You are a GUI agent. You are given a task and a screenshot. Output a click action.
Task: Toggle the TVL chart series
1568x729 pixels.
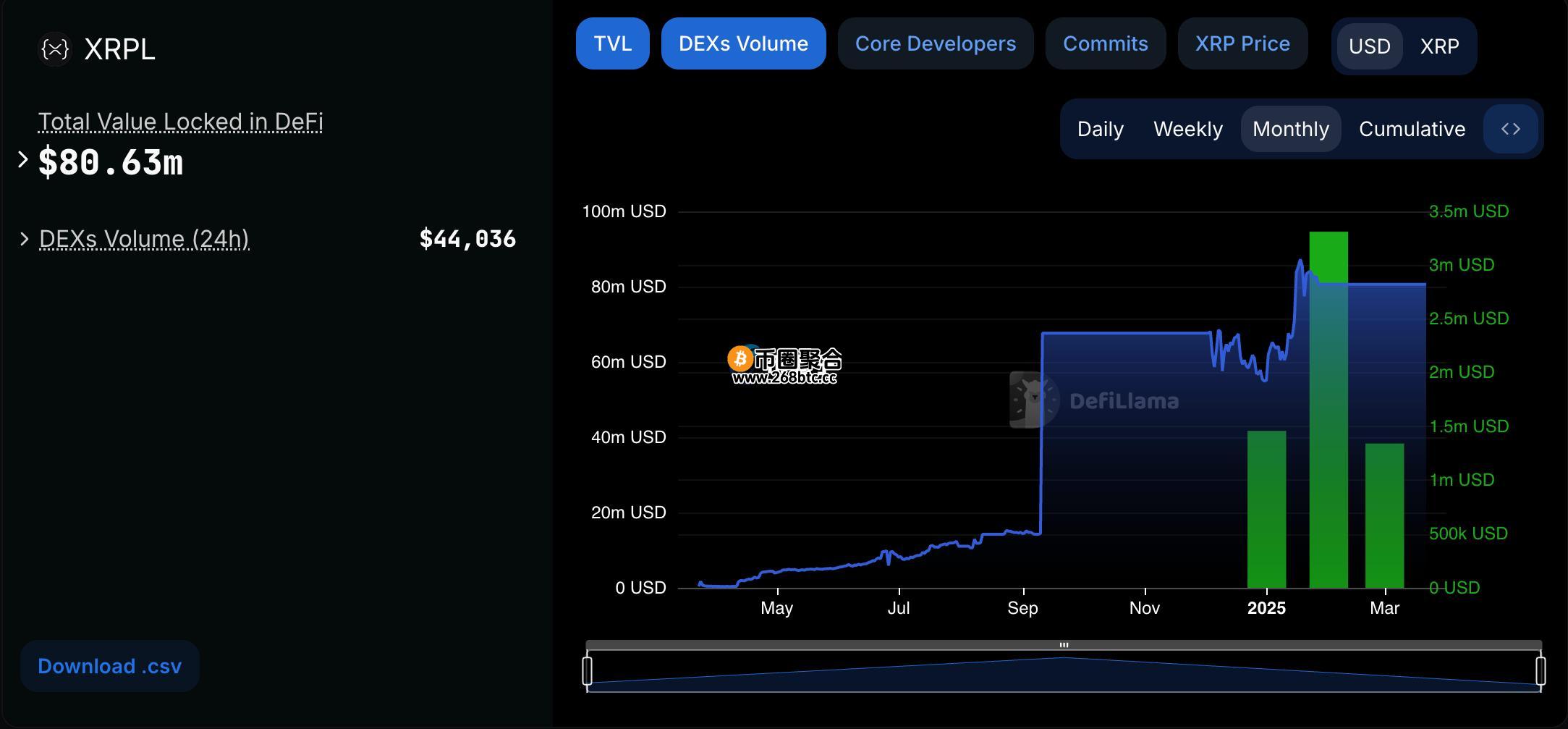tap(613, 43)
